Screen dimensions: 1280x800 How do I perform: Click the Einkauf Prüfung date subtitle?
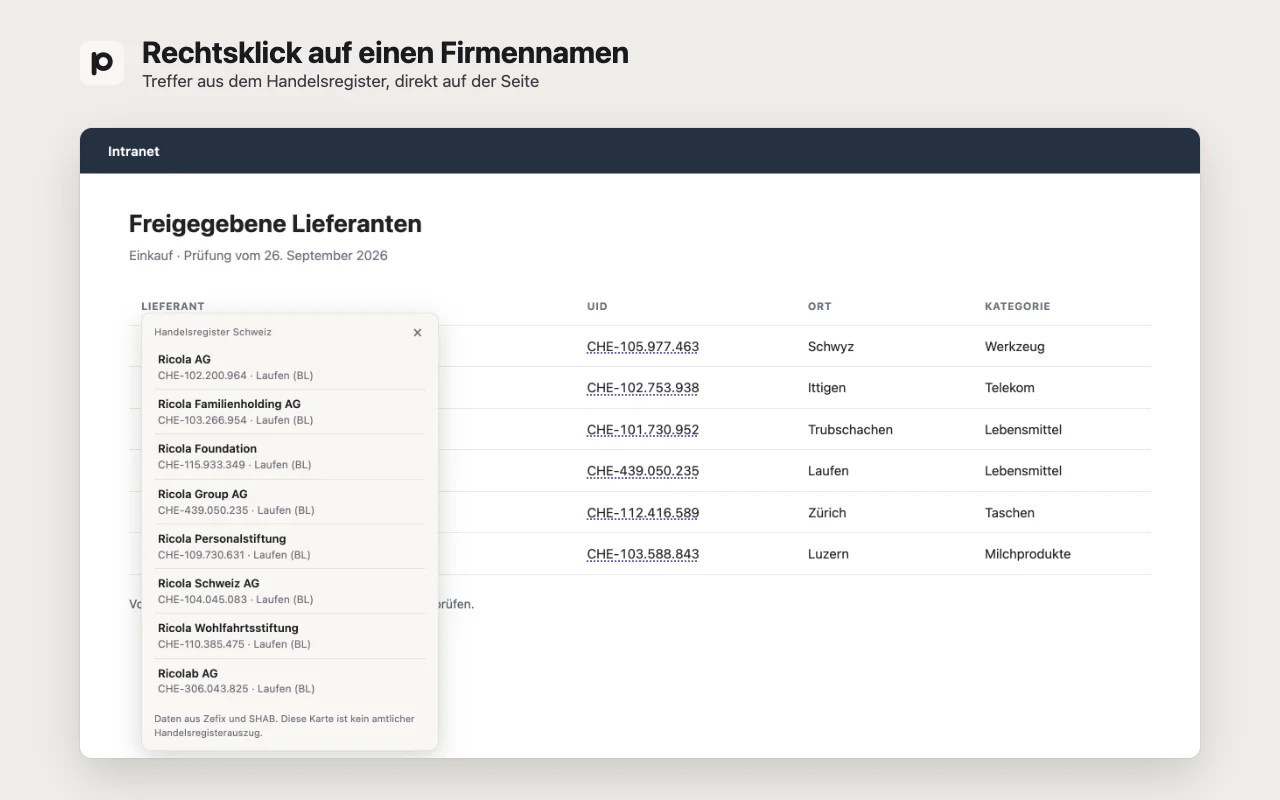[258, 256]
